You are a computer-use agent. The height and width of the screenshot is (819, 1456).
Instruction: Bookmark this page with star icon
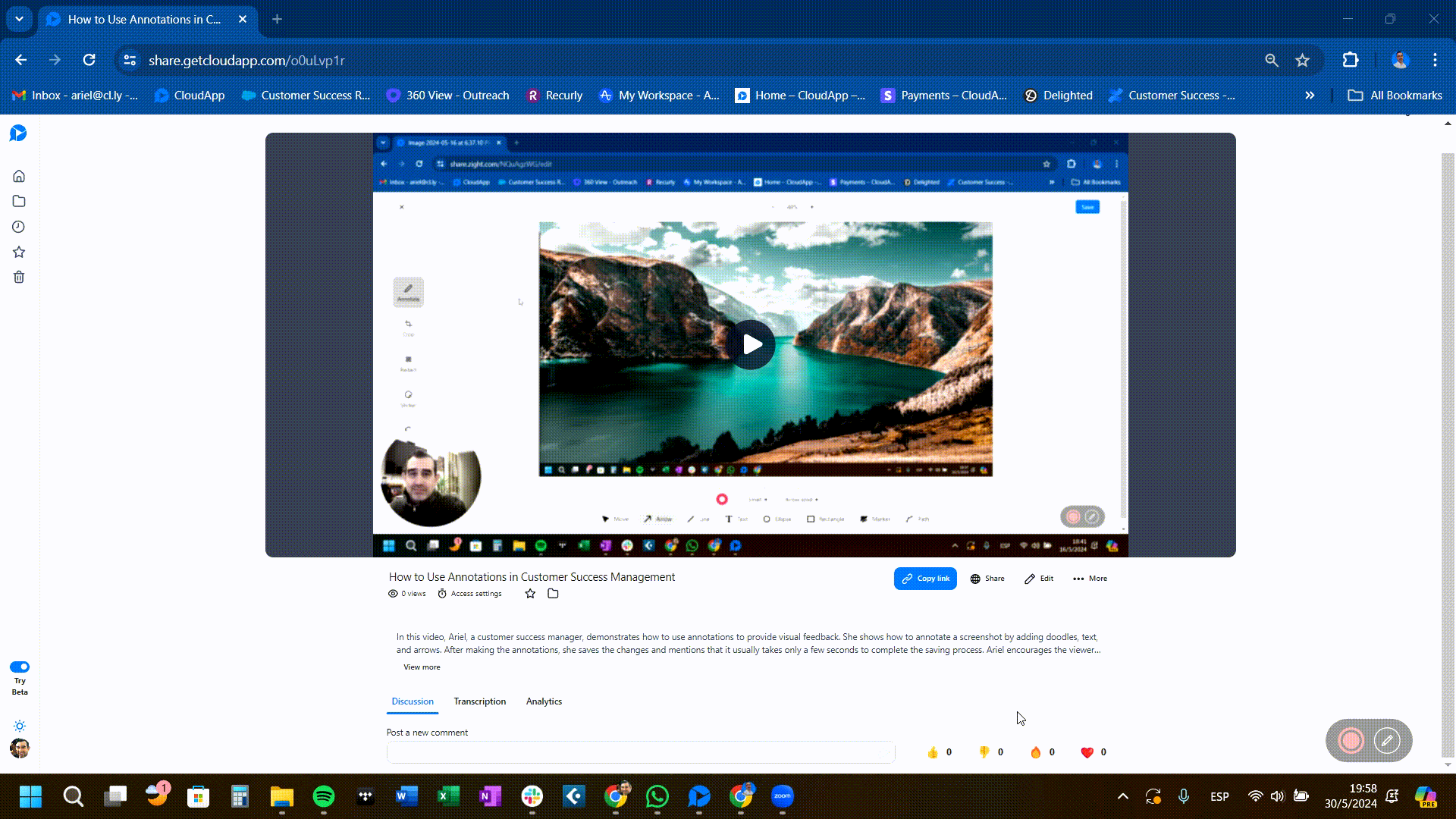[x=1302, y=60]
